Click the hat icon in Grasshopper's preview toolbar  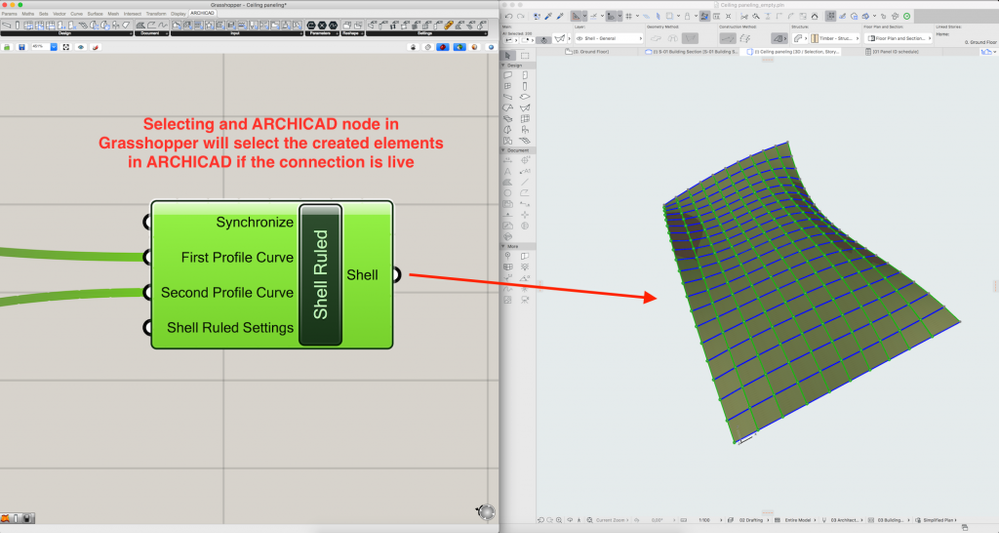(413, 47)
